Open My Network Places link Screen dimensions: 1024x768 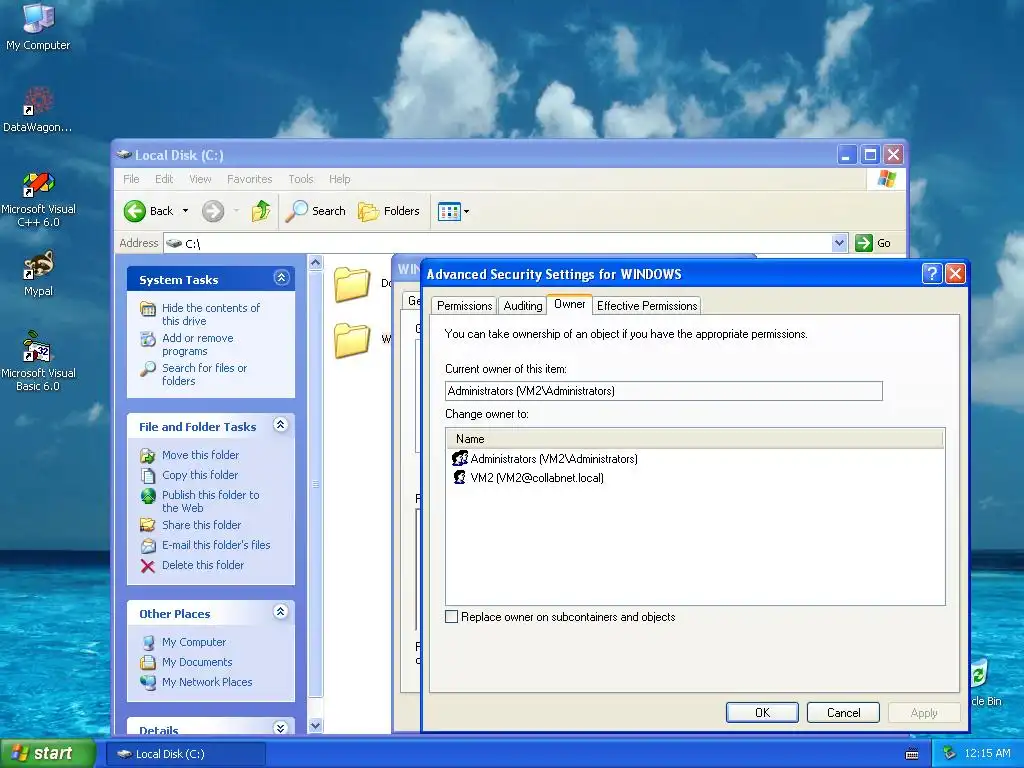coord(206,682)
